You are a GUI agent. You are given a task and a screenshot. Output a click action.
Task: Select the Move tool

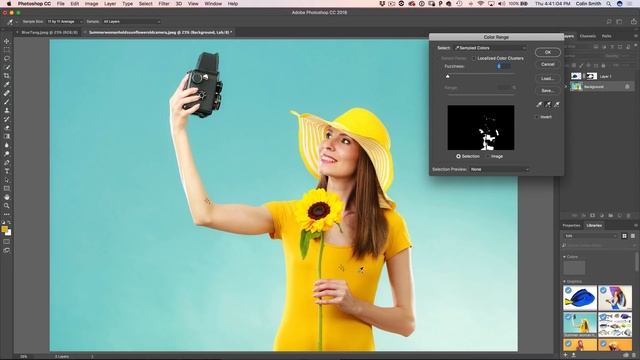point(7,41)
